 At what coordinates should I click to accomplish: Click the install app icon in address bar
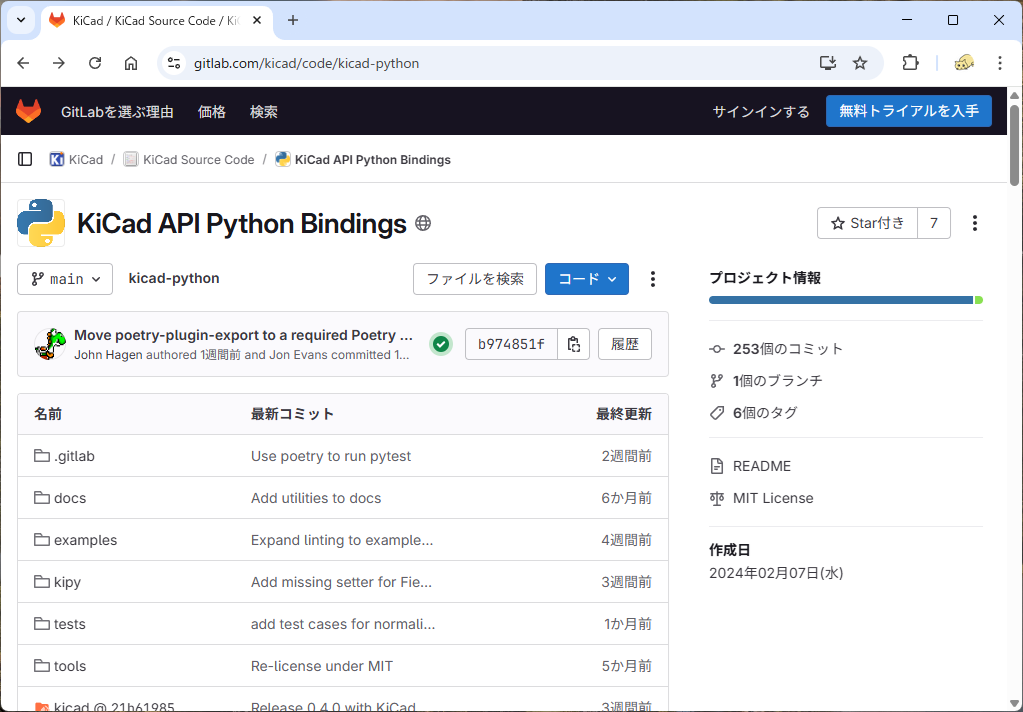pyautogui.click(x=828, y=63)
